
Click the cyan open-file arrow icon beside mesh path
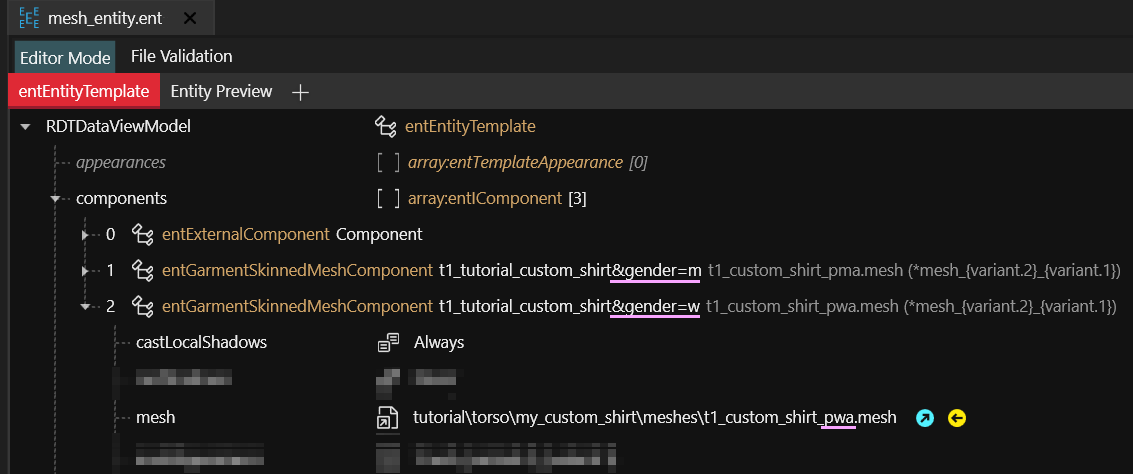[925, 418]
